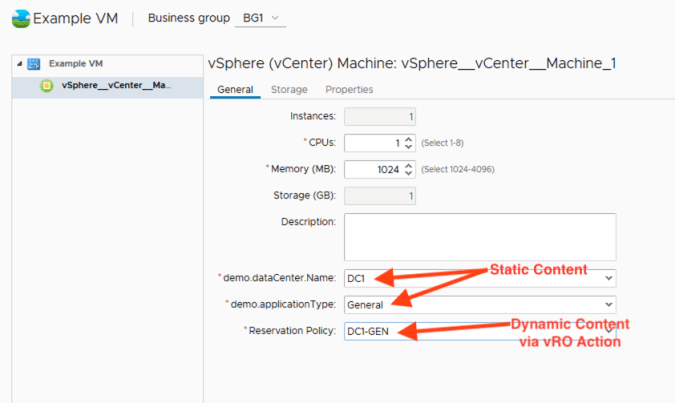Viewport: 675px width, 403px height.
Task: Open the Properties tab
Action: click(349, 90)
